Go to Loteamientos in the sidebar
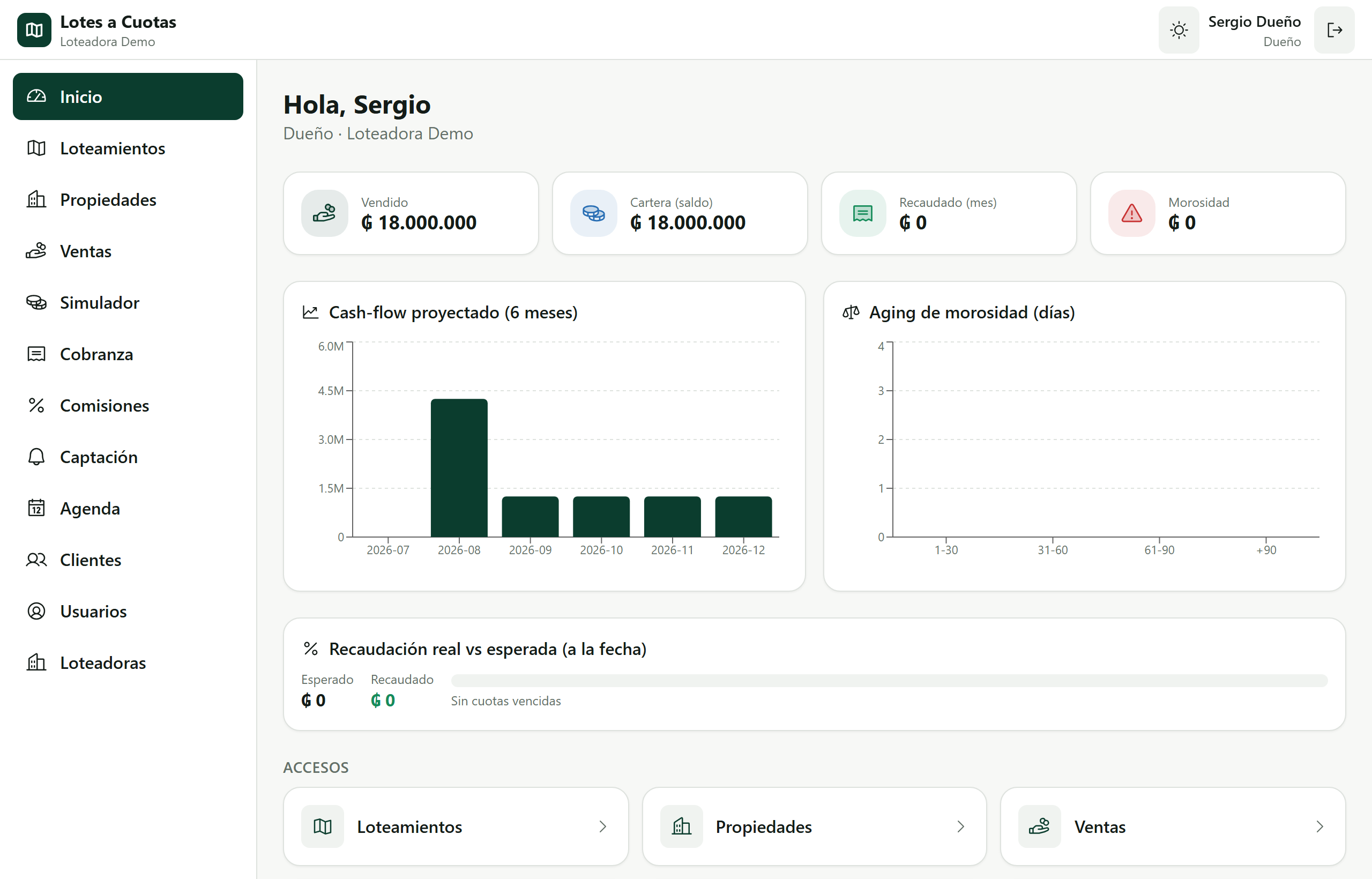 pos(128,148)
